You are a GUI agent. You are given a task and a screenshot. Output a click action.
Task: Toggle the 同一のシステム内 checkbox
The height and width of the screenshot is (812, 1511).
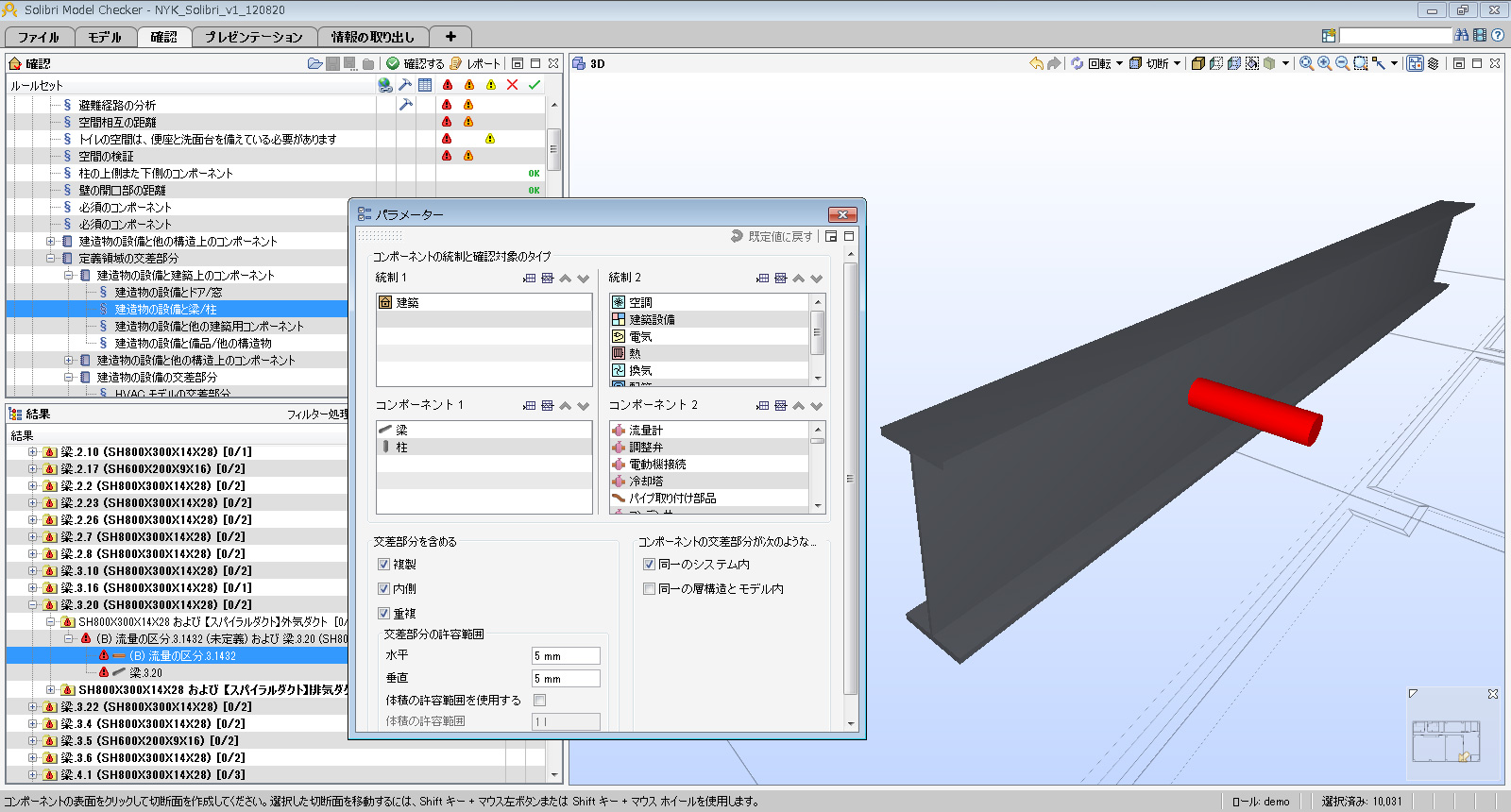pyautogui.click(x=649, y=564)
